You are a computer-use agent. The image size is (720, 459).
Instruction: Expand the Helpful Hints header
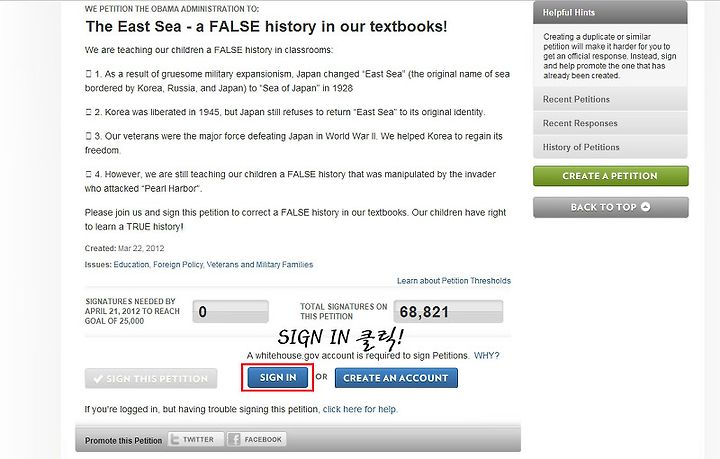click(x=610, y=12)
